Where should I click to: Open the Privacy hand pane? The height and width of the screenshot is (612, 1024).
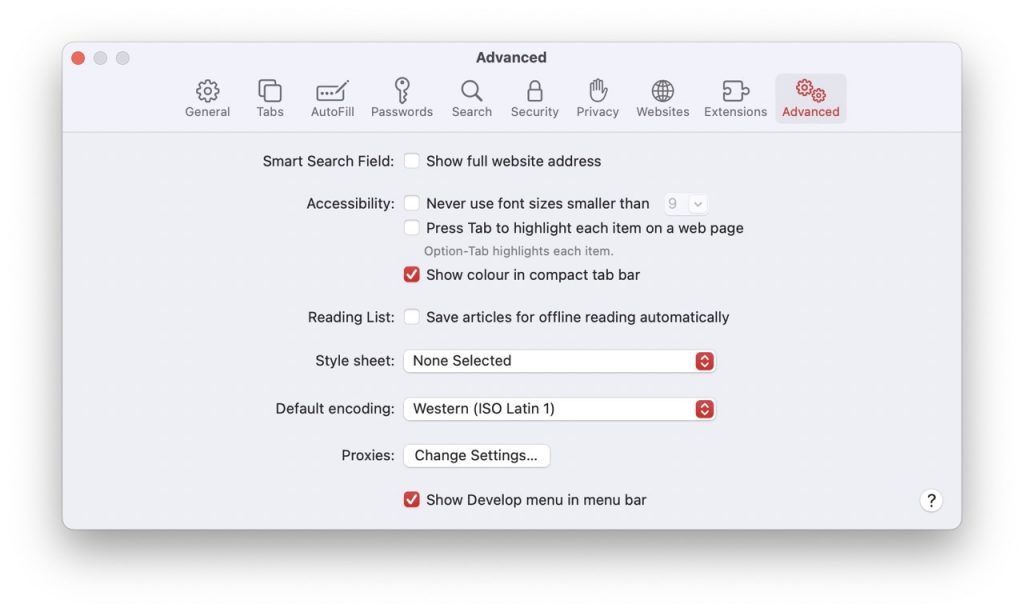pos(598,99)
